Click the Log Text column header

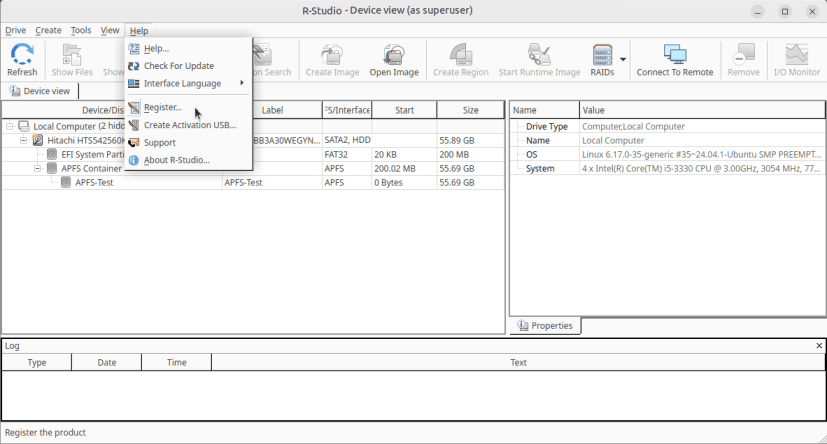(x=518, y=362)
